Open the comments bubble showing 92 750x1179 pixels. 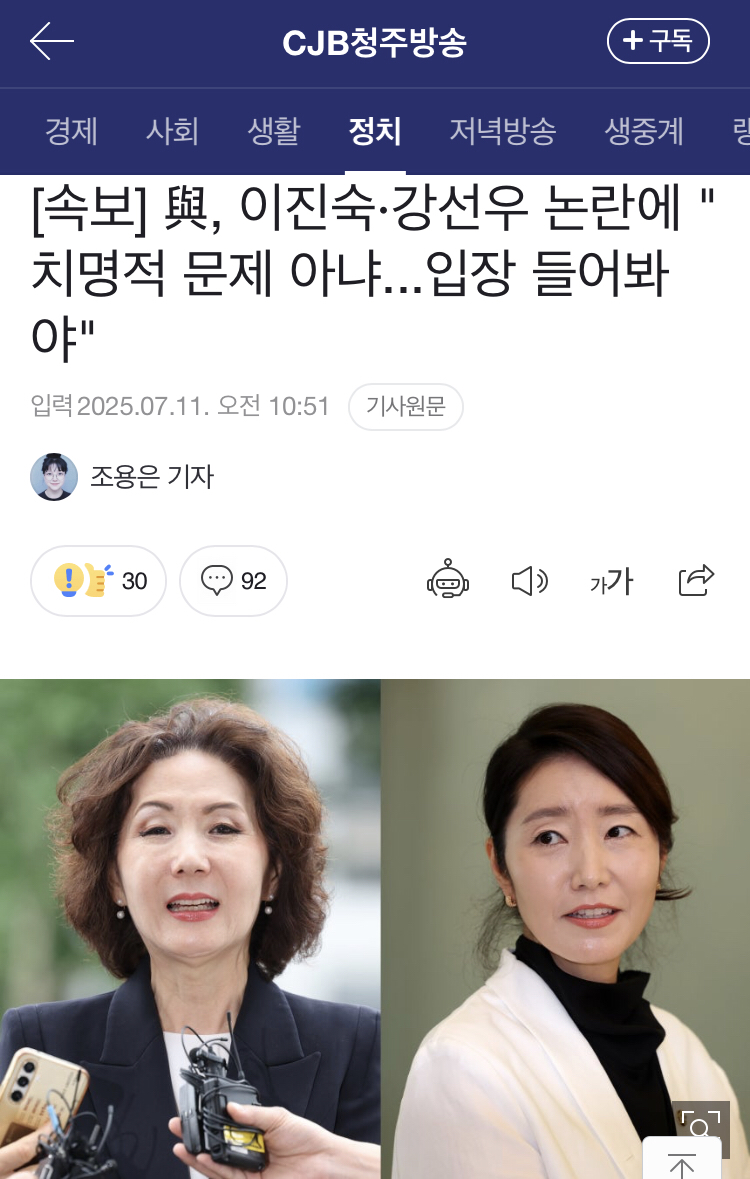click(x=233, y=580)
